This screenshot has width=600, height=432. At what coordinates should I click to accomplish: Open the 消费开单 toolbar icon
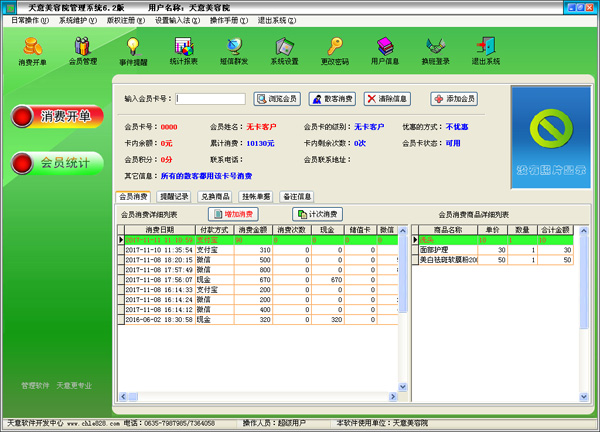32,50
